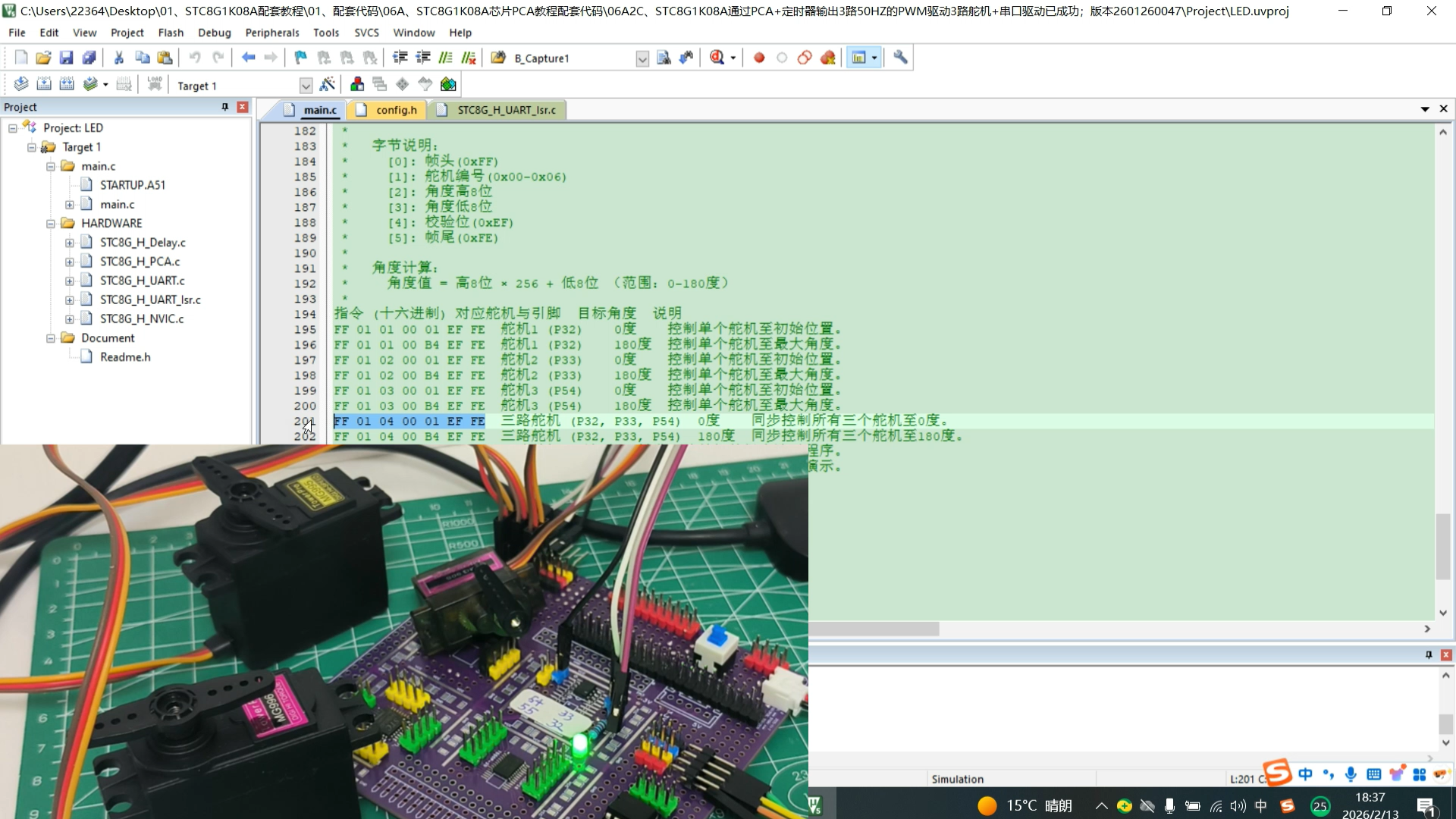Expand STC8G_H_PCA.c tree node

pos(70,262)
